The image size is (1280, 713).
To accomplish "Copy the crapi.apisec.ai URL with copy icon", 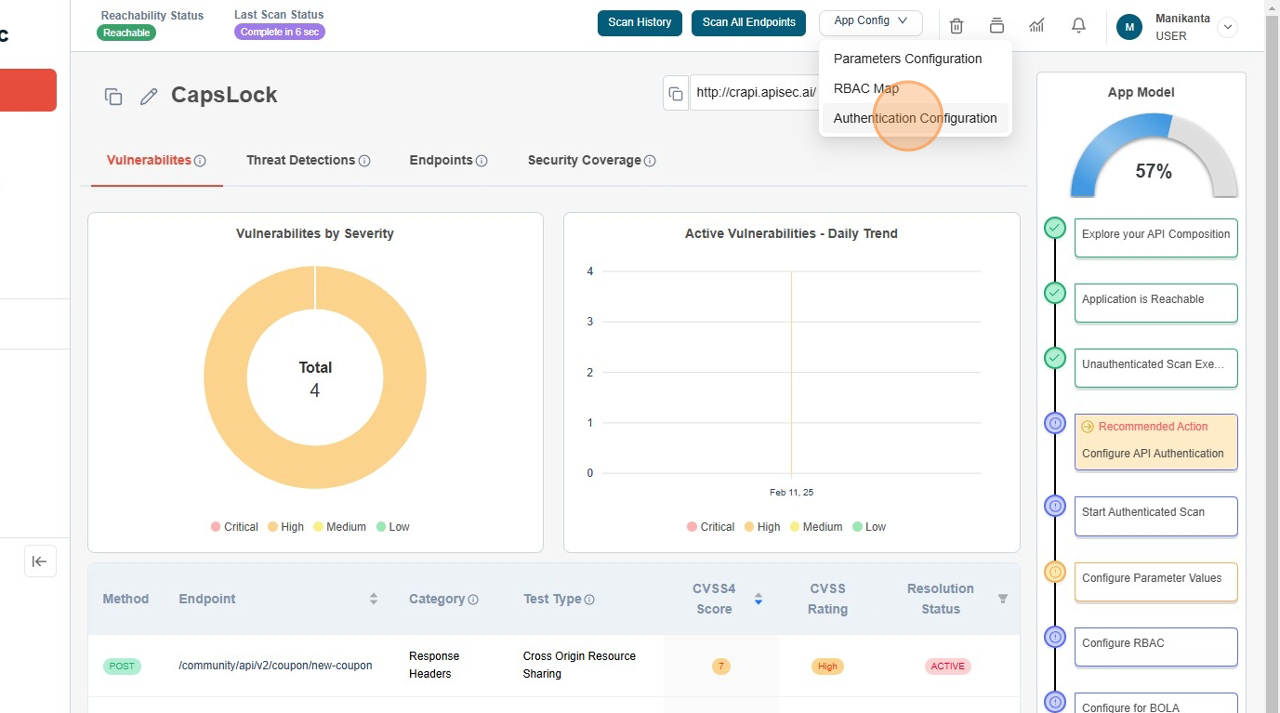I will pos(676,93).
